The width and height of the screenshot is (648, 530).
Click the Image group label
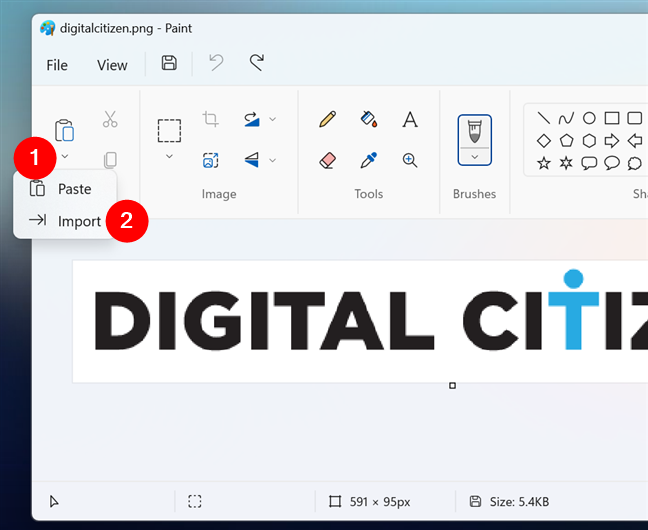(219, 194)
